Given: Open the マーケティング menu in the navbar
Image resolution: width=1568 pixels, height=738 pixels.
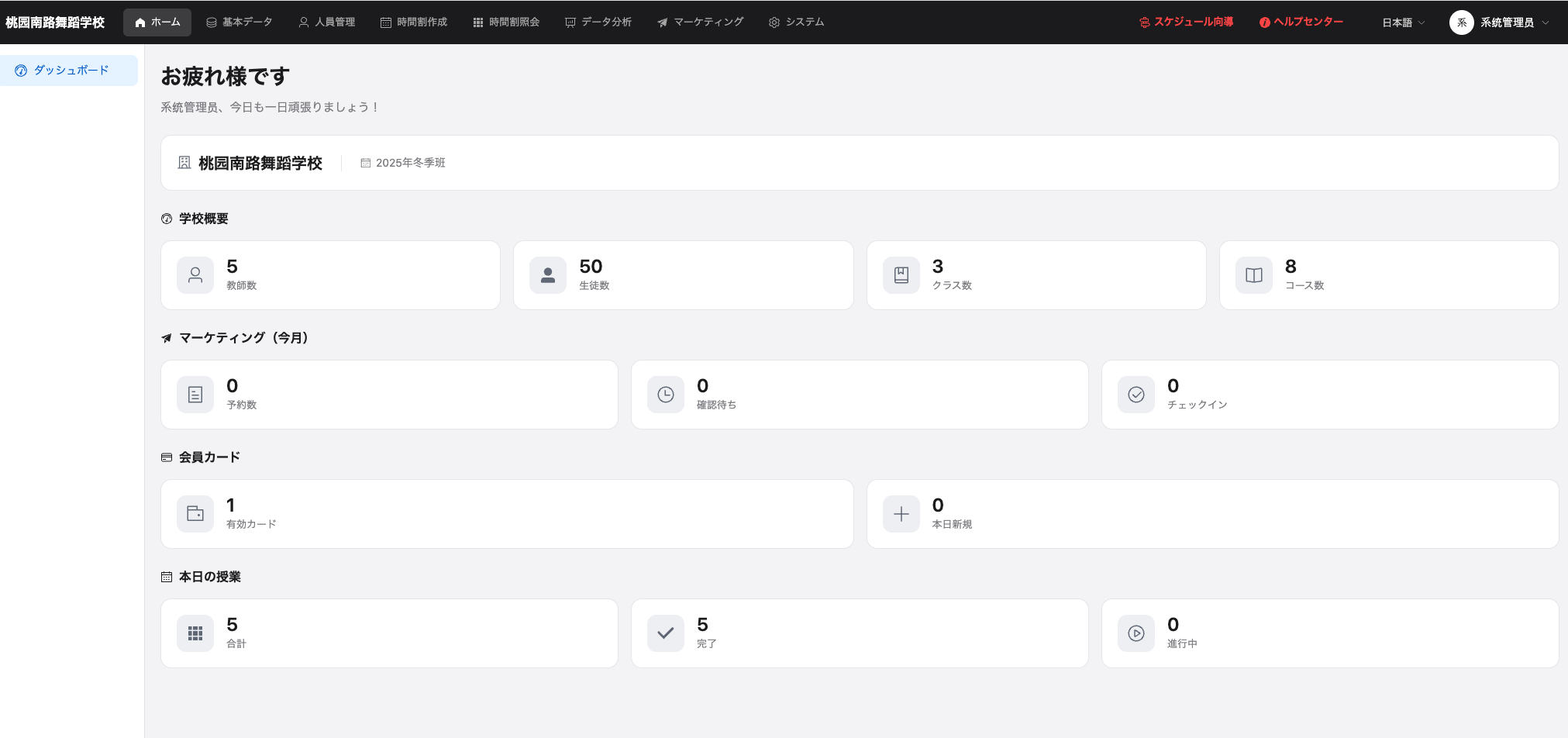Looking at the screenshot, I should (x=700, y=22).
